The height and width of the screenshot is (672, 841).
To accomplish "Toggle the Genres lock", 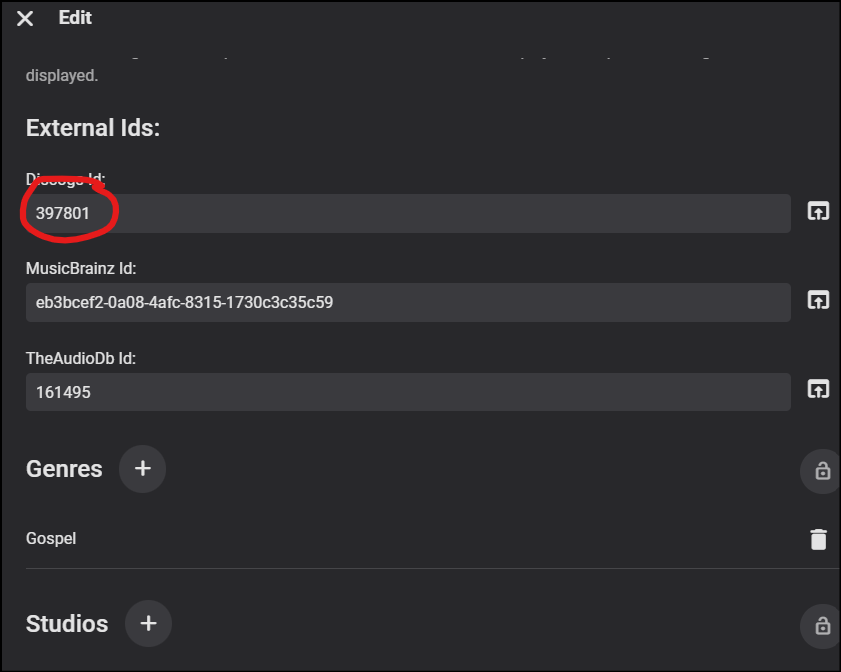I will (822, 471).
